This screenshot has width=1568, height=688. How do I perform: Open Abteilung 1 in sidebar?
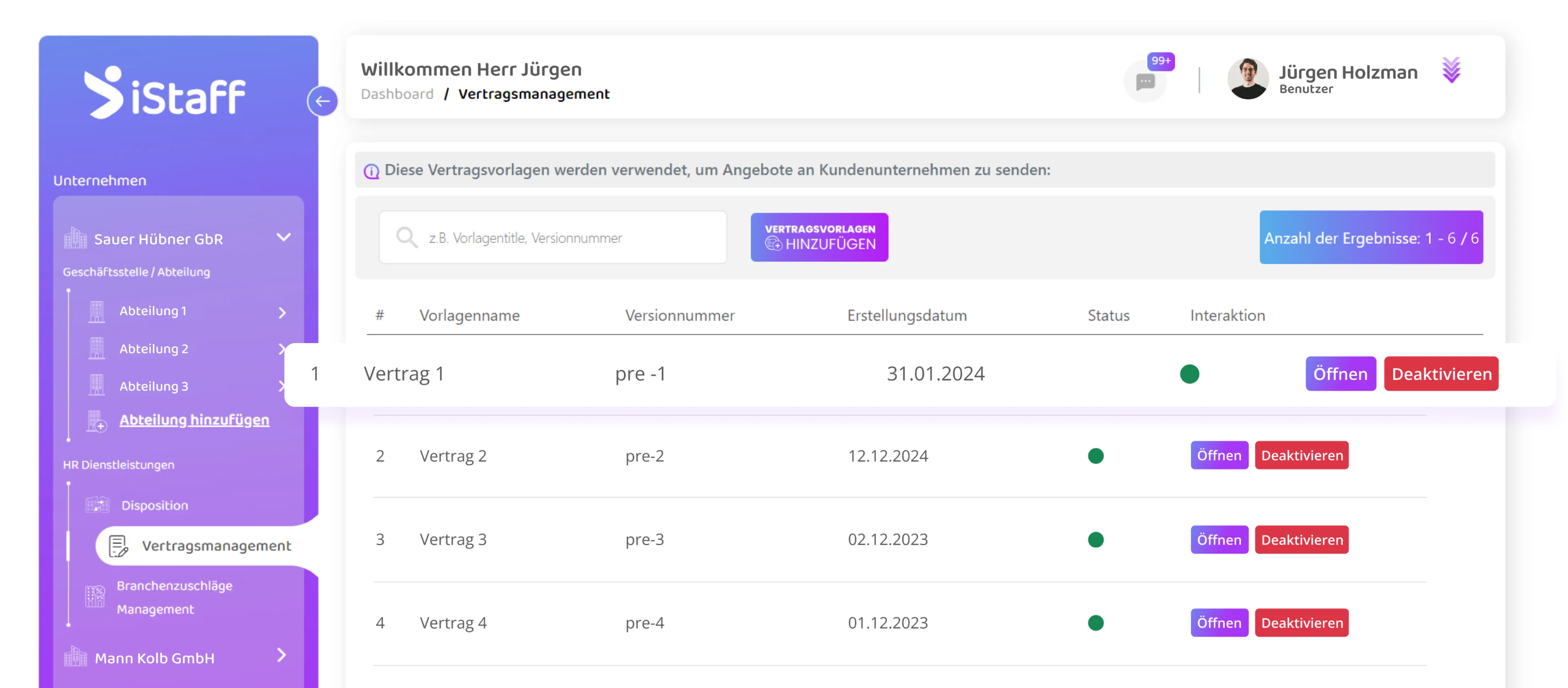coord(153,311)
